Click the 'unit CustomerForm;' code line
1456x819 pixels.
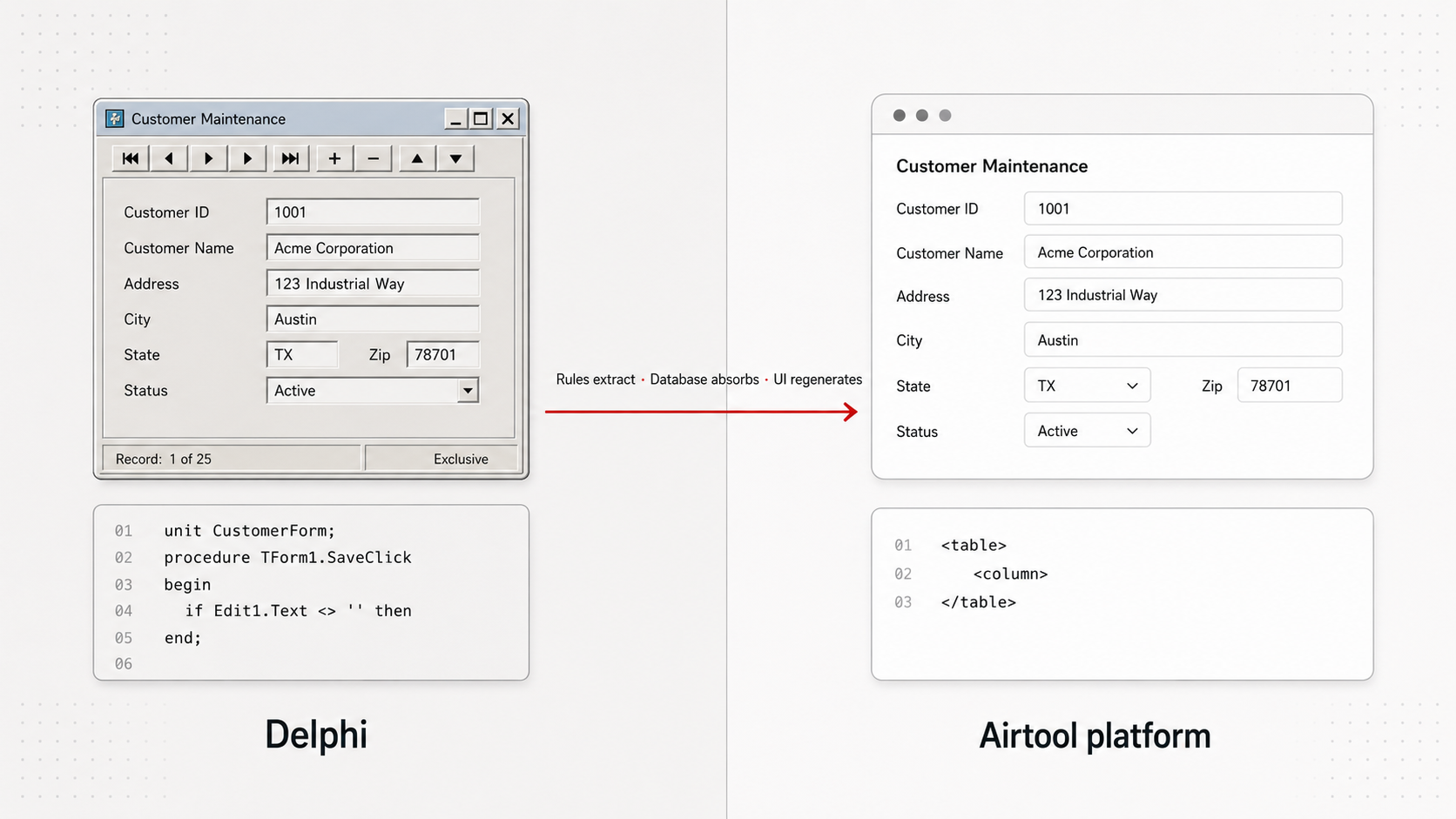249,531
